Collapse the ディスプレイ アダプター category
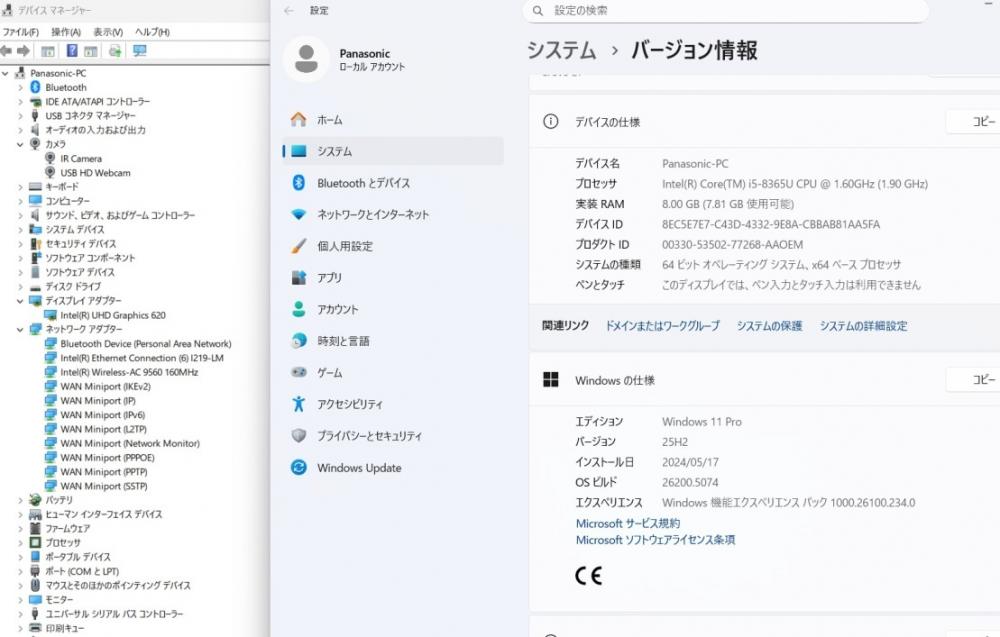1000x637 pixels. coord(20,301)
